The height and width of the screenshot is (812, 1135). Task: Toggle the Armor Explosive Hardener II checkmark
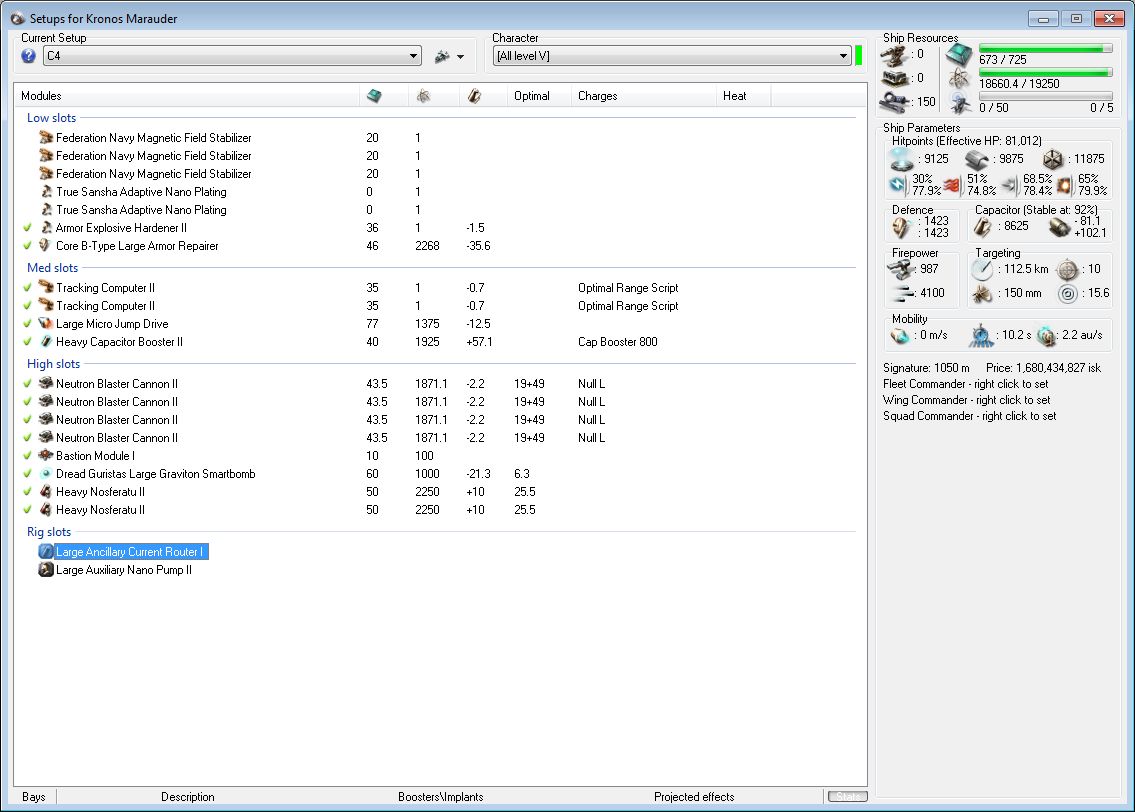click(x=28, y=227)
